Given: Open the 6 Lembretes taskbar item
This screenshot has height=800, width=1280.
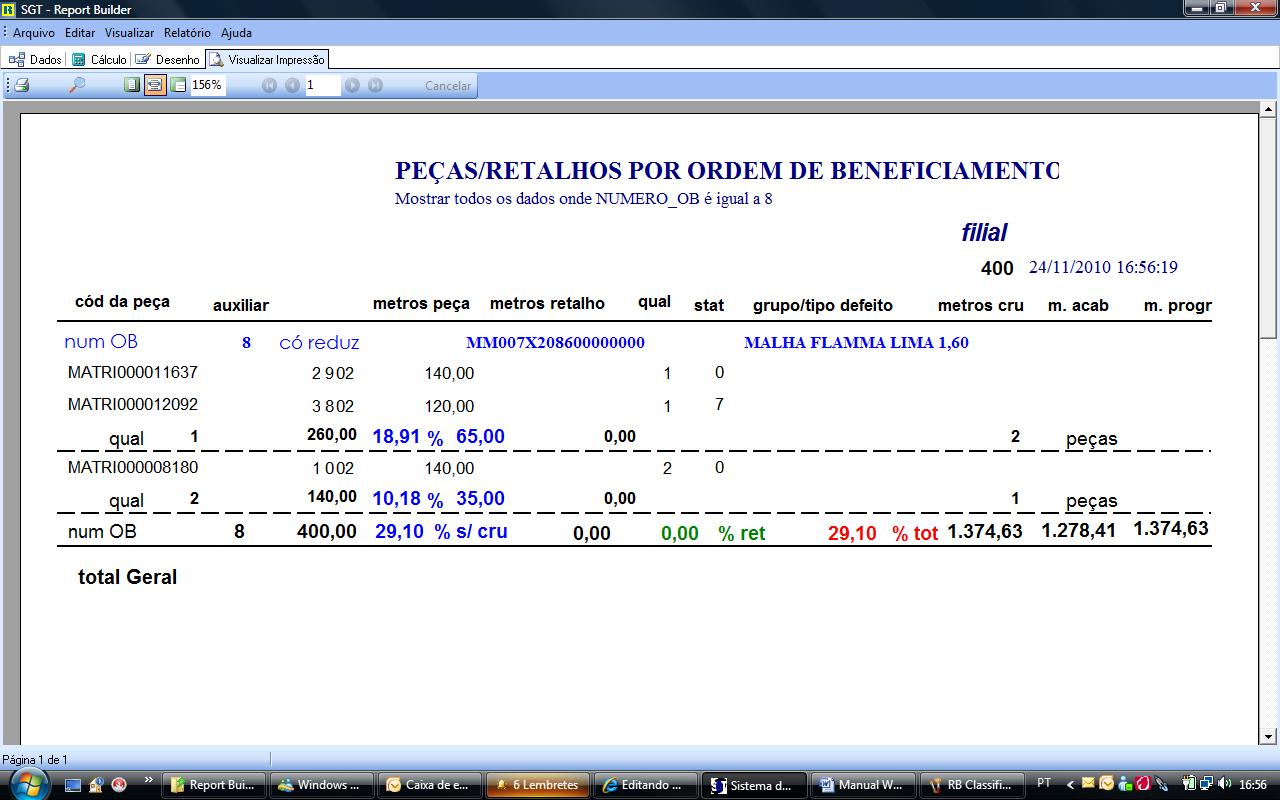Looking at the screenshot, I should click(x=536, y=785).
